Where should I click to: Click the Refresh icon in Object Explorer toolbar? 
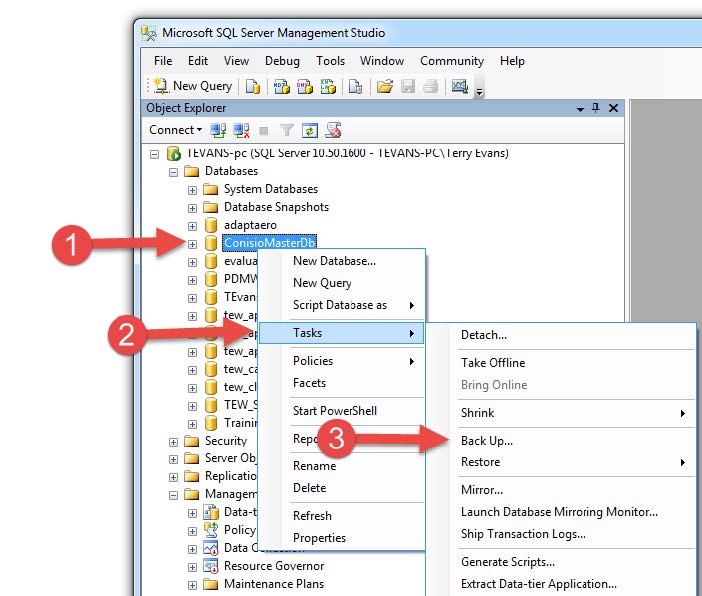pyautogui.click(x=310, y=130)
